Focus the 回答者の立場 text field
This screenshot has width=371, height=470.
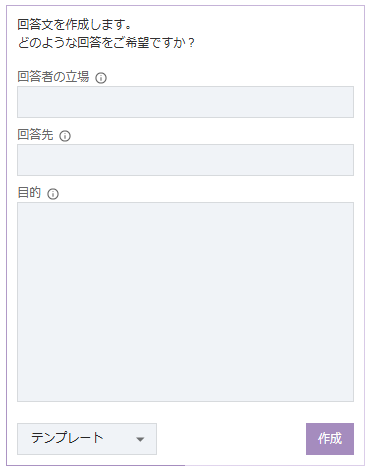[185, 102]
